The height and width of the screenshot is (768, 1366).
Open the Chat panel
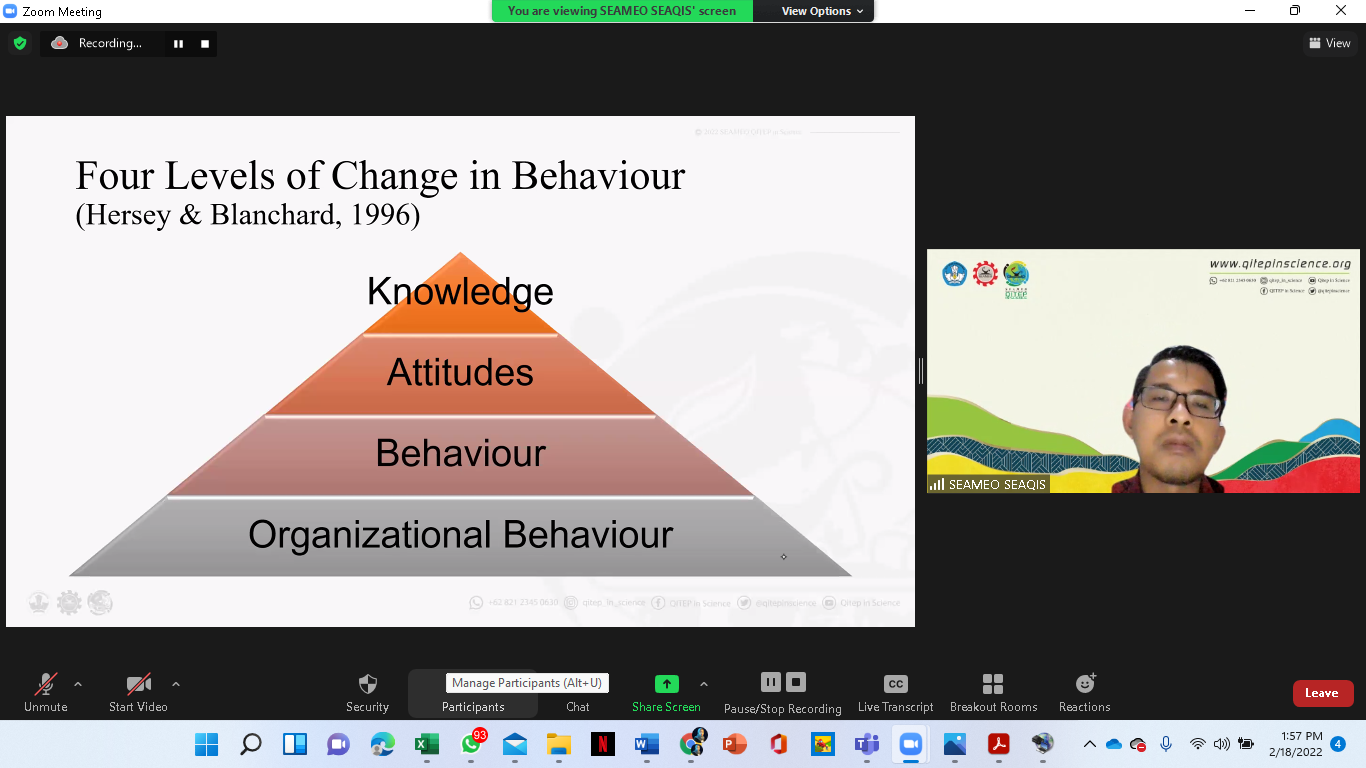tap(577, 692)
